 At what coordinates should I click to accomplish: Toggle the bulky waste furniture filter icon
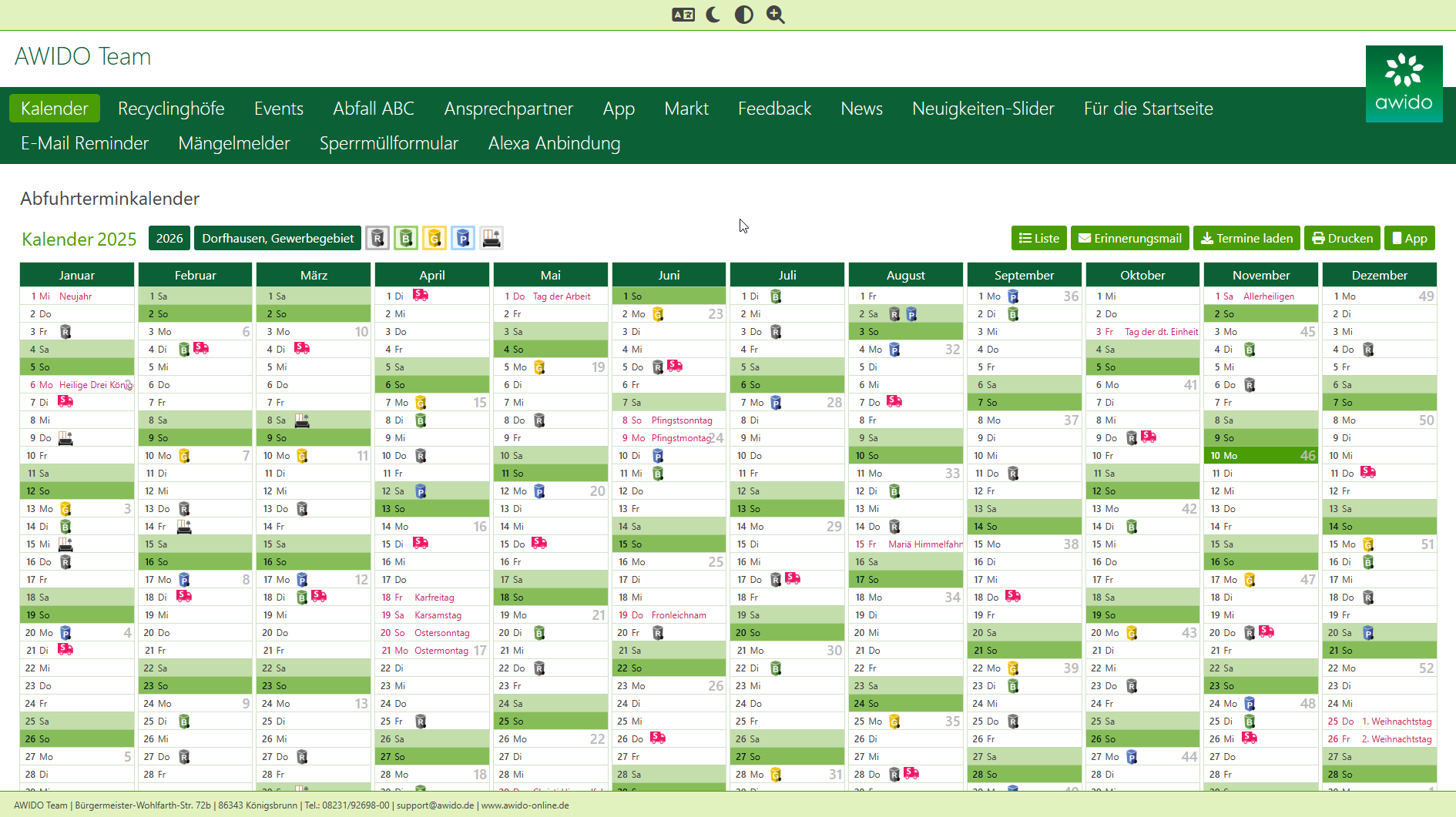tap(491, 238)
